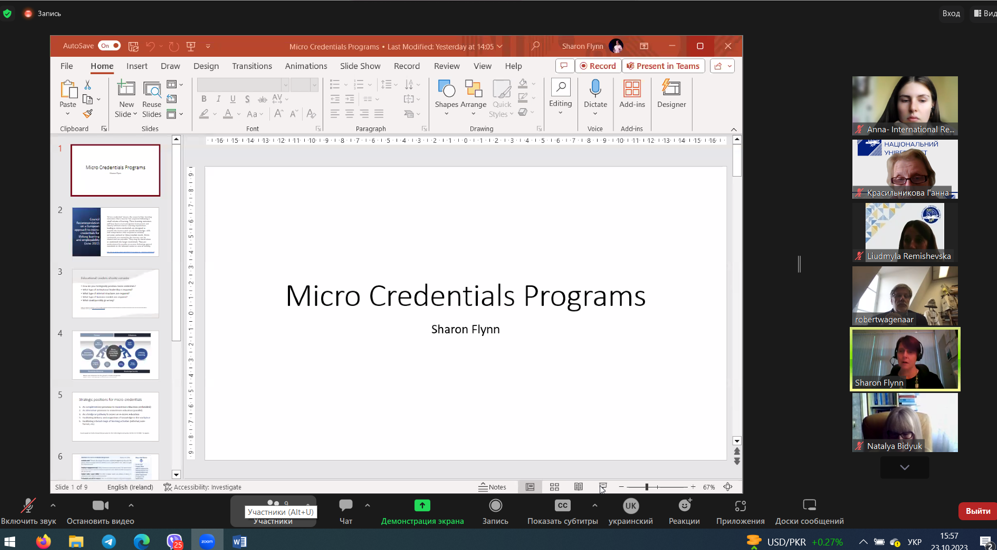Viewport: 997px width, 550px height.
Task: Toggle the AutoSave switch
Action: (109, 46)
